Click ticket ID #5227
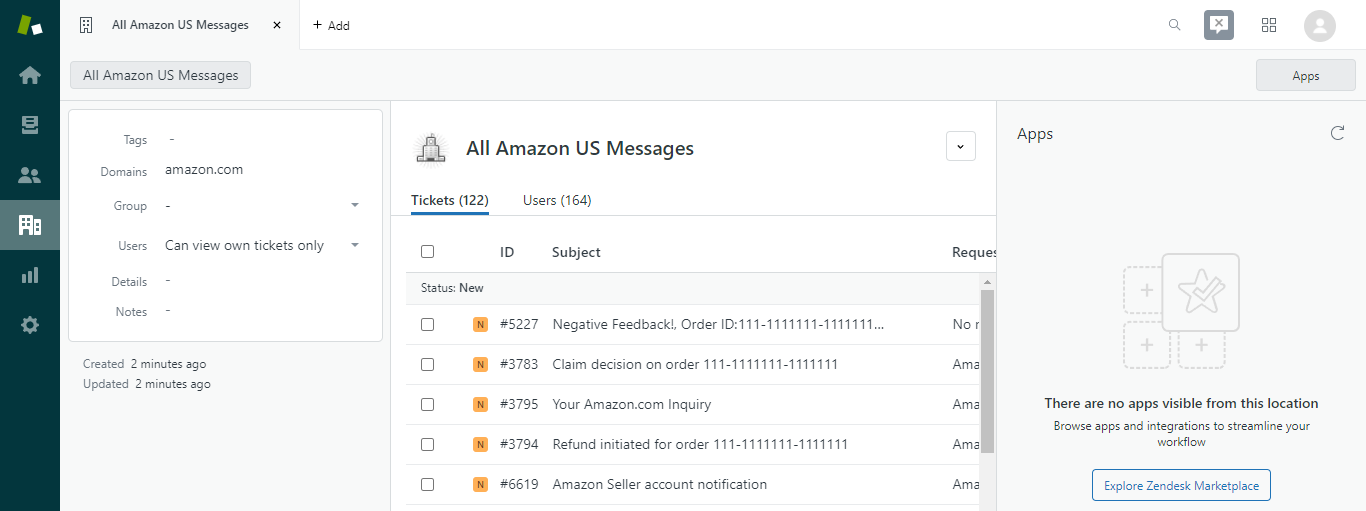The image size is (1366, 511). click(519, 324)
